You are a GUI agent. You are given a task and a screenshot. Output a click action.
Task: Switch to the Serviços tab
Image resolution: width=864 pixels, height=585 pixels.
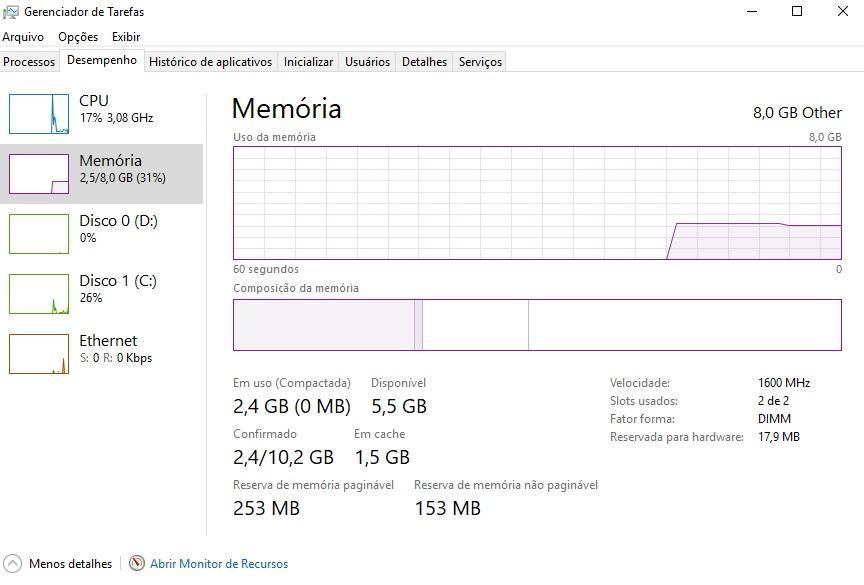tap(480, 62)
